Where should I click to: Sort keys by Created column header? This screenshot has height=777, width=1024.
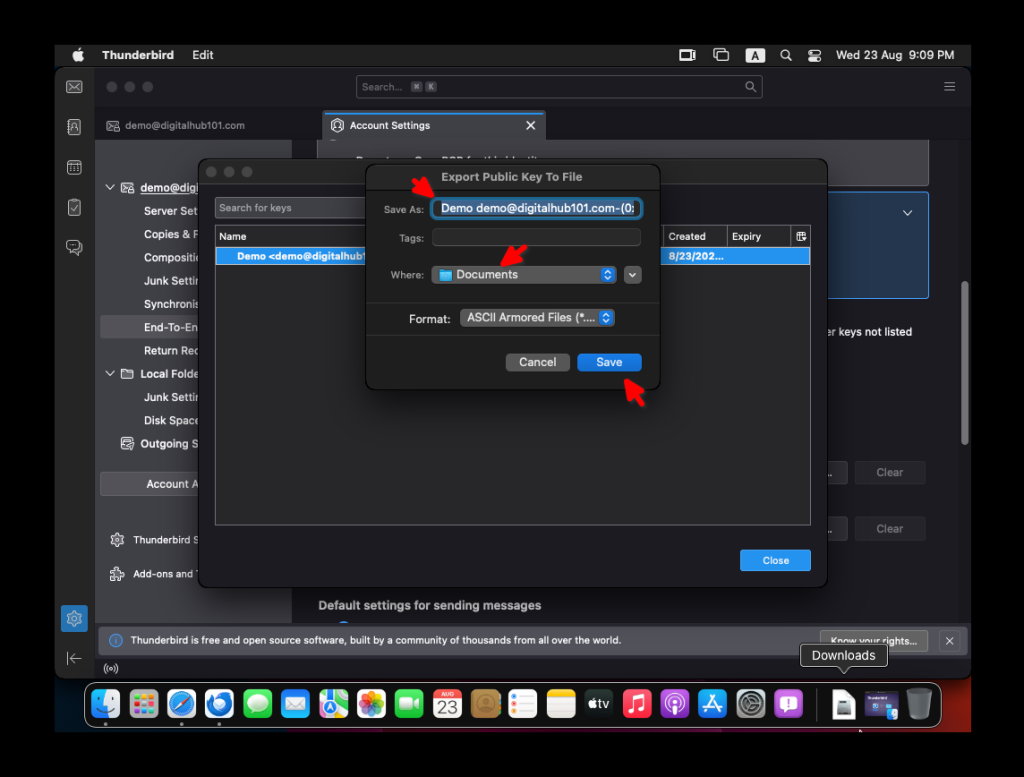click(x=694, y=236)
